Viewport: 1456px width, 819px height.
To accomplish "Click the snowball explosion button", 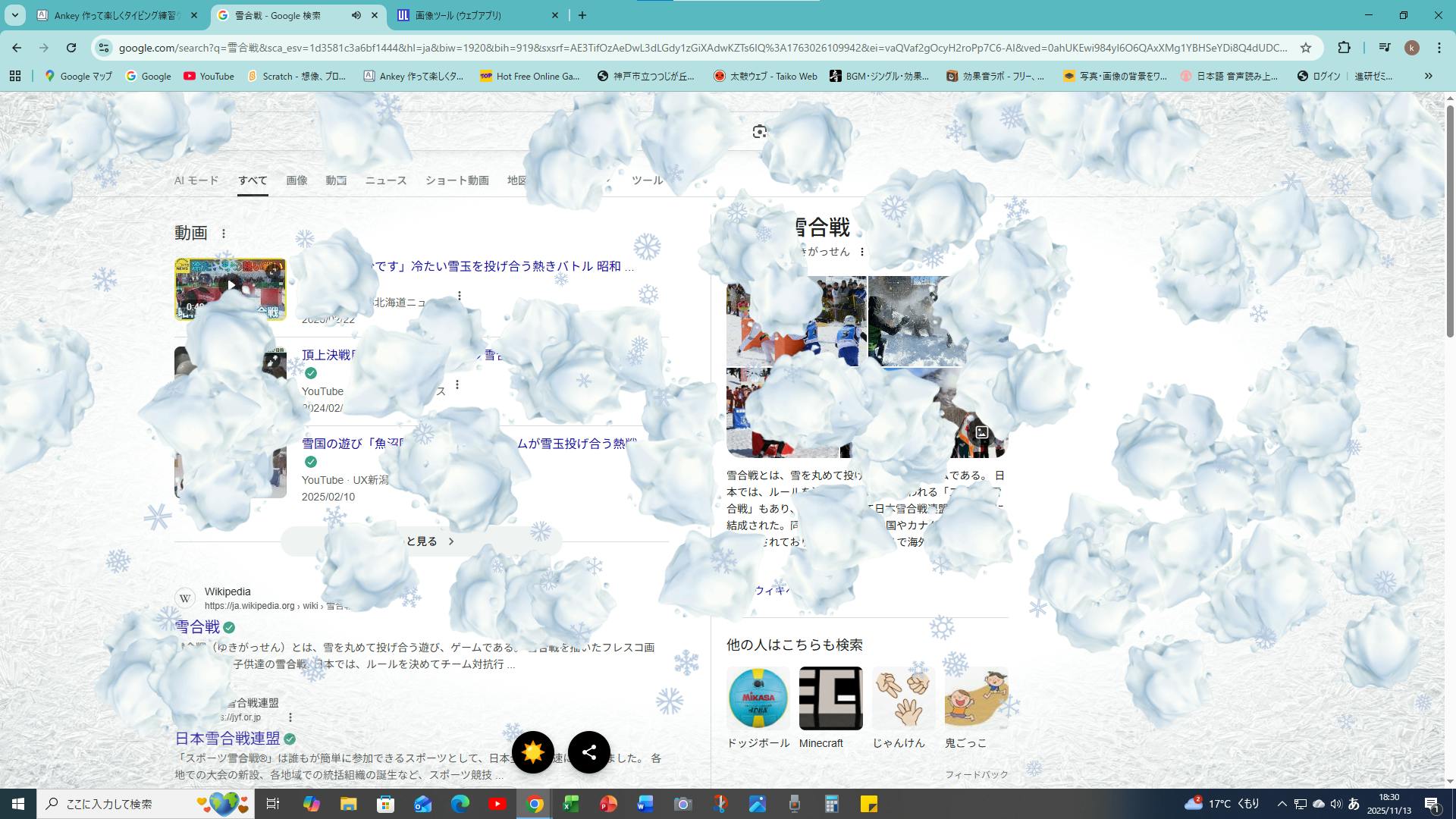I will click(x=532, y=752).
